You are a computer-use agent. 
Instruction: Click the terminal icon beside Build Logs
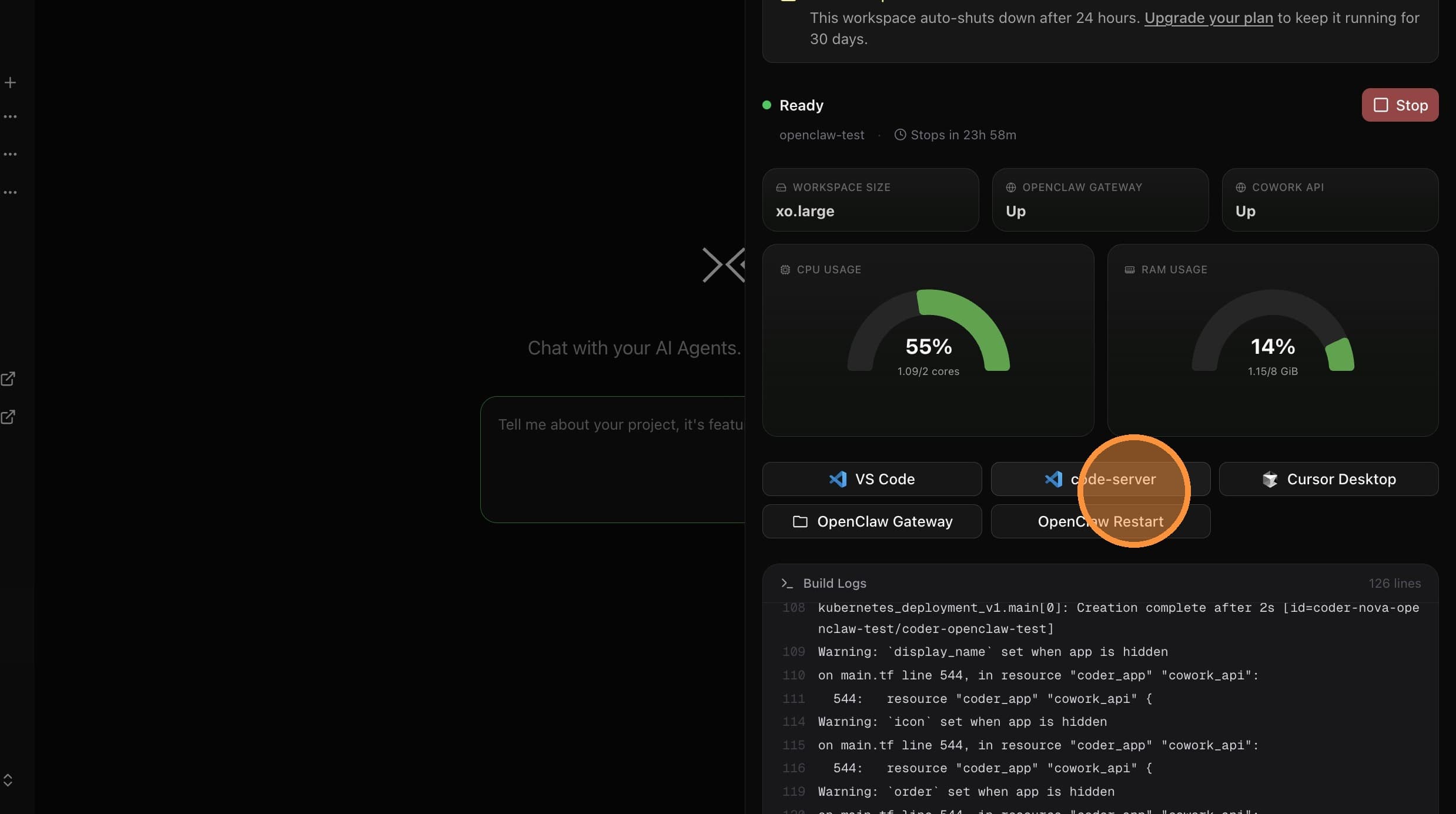tap(787, 583)
